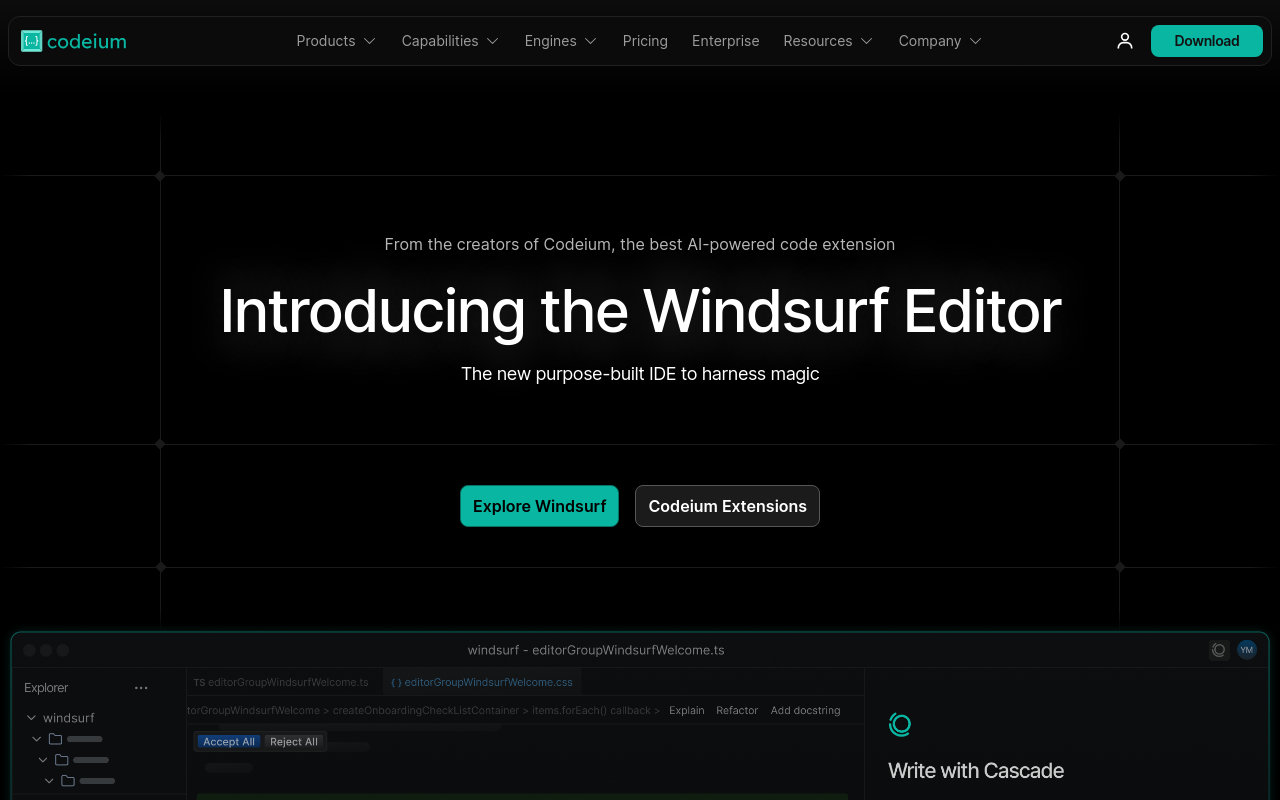Viewport: 1280px width, 800px height.
Task: Open the Enterprise menu item
Action: [x=725, y=41]
